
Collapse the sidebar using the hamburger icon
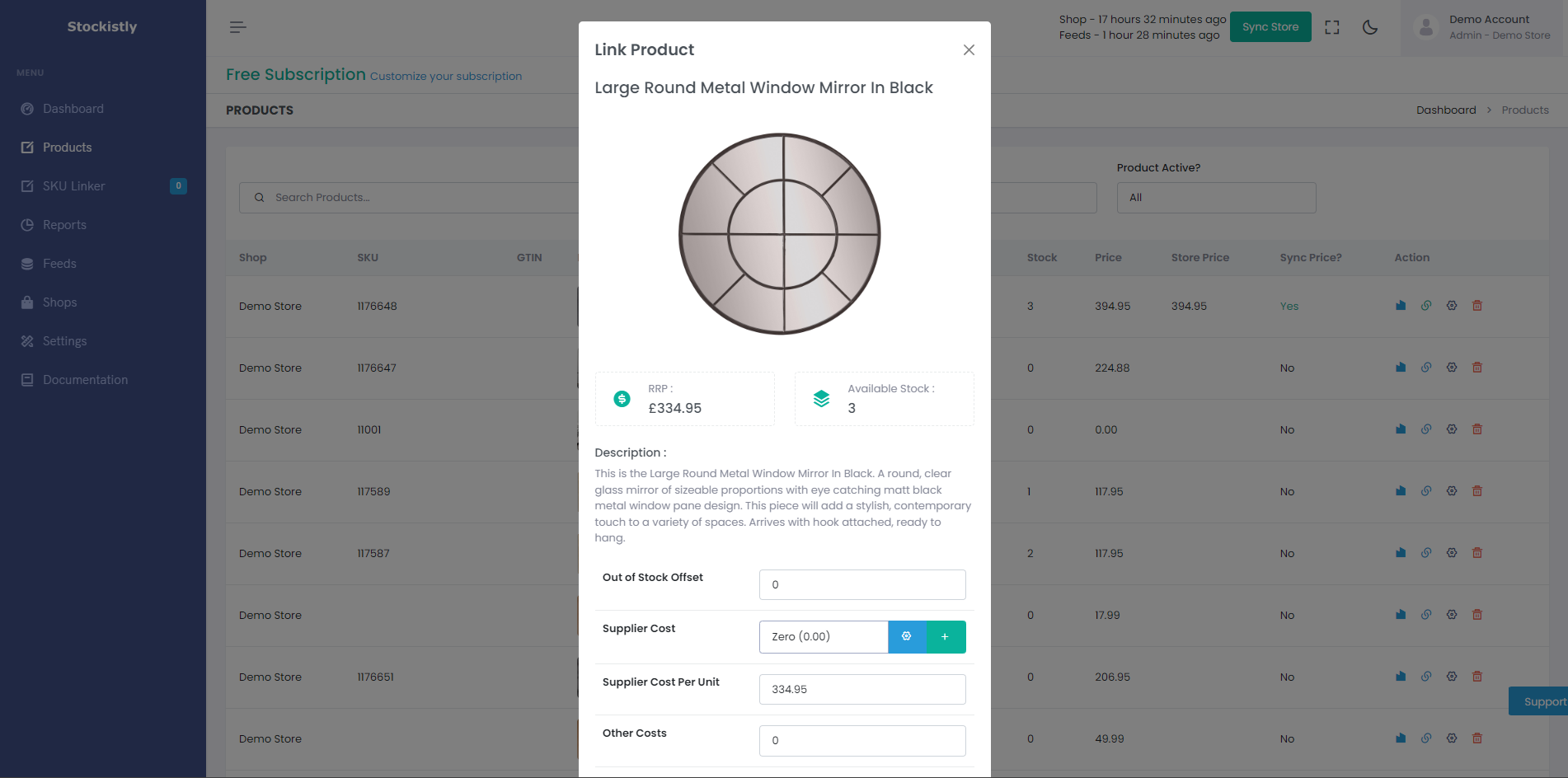tap(237, 27)
